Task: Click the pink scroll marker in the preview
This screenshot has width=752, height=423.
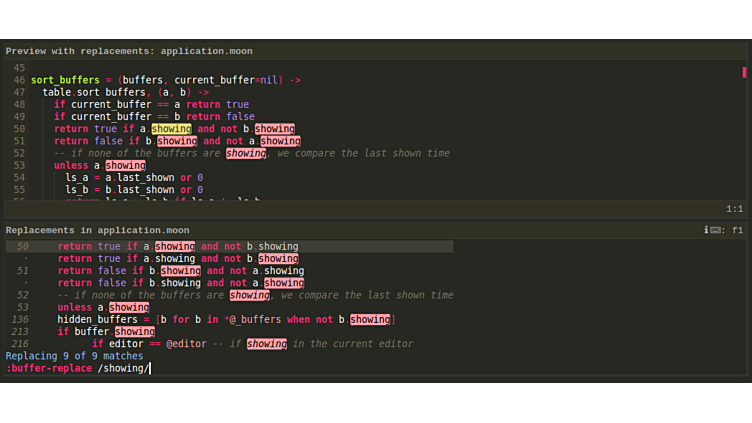Action: click(744, 72)
